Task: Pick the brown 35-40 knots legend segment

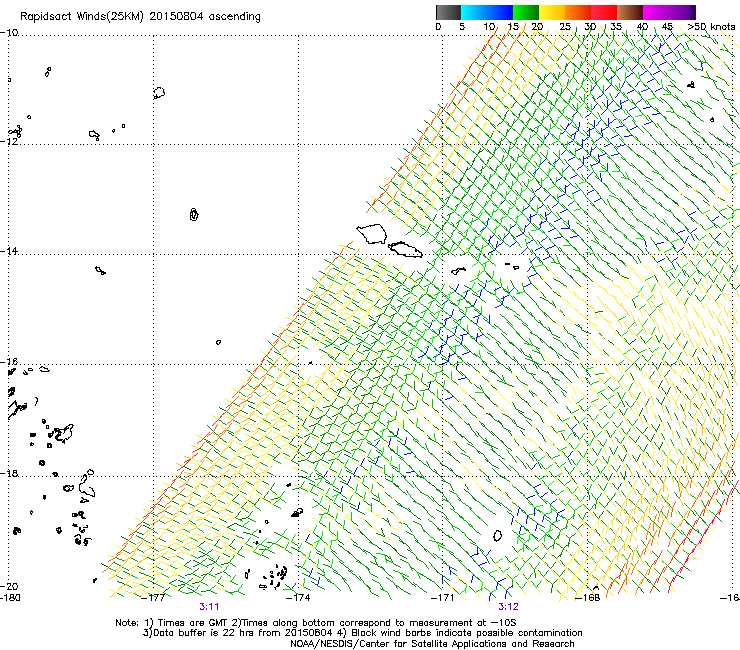Action: (630, 12)
